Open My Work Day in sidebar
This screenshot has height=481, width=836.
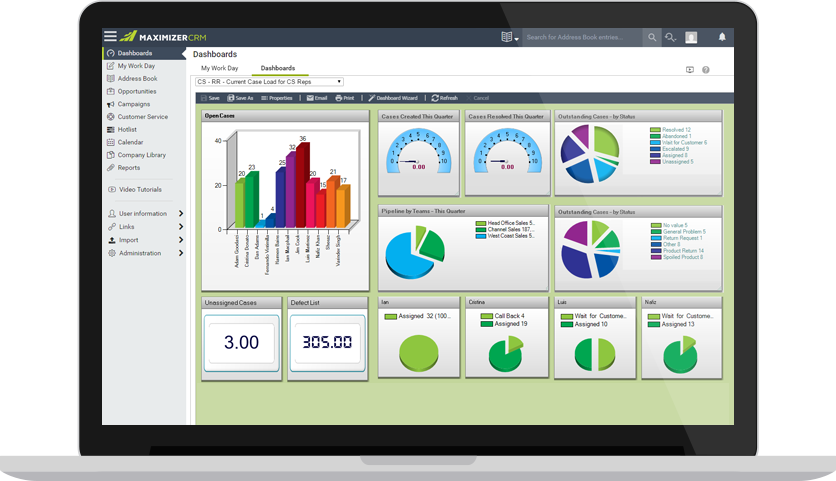(x=136, y=66)
